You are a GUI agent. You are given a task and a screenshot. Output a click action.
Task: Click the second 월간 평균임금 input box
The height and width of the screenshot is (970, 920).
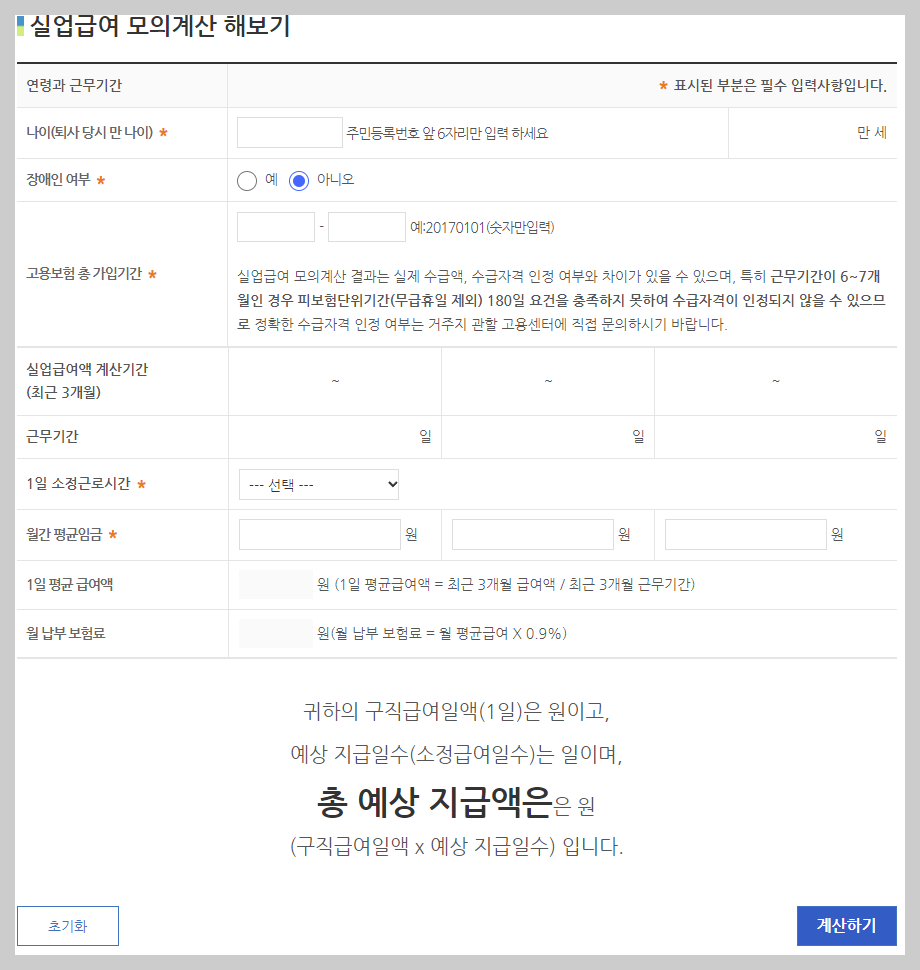pos(532,533)
